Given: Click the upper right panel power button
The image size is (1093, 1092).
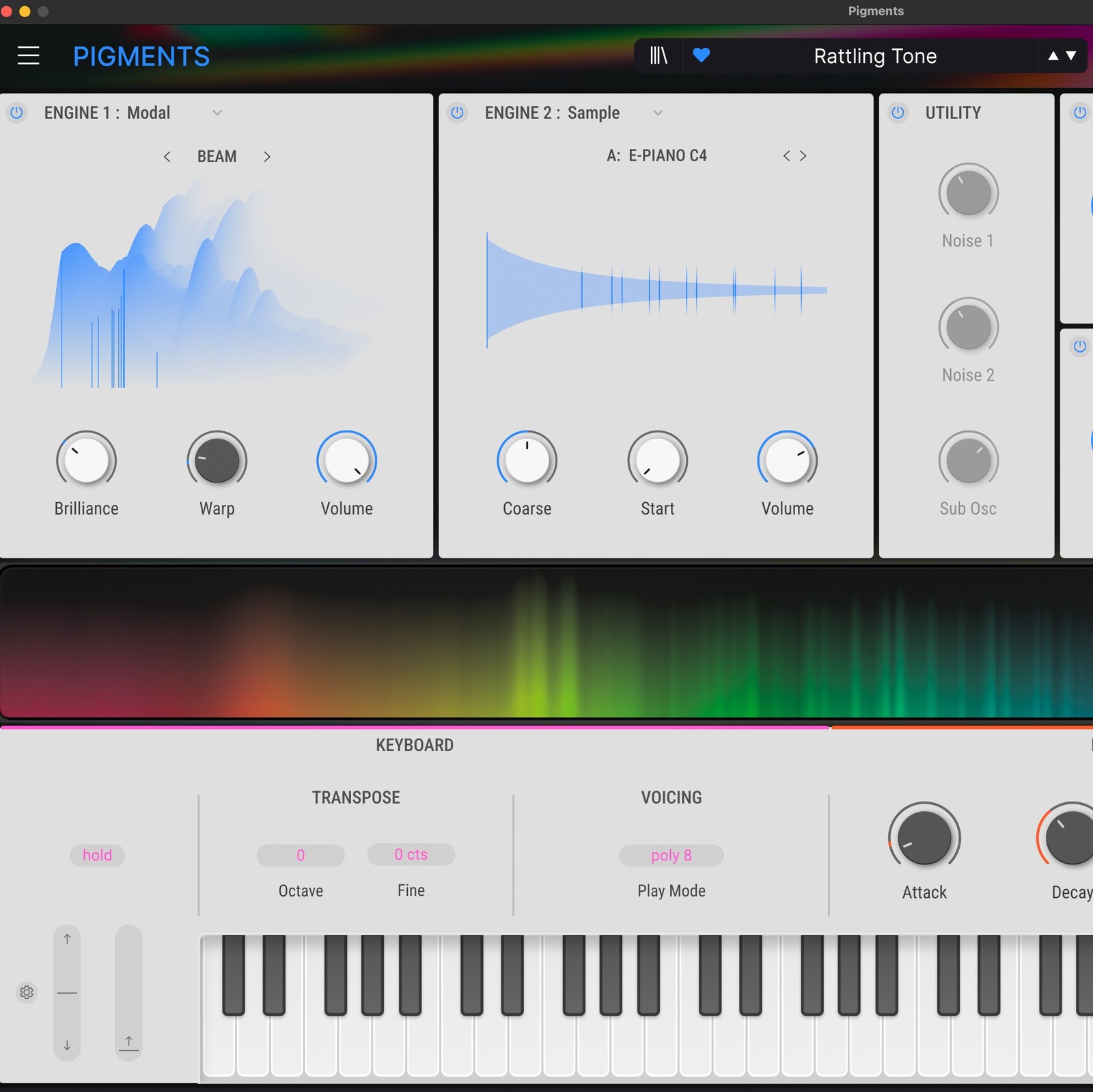Looking at the screenshot, I should click(x=1080, y=112).
